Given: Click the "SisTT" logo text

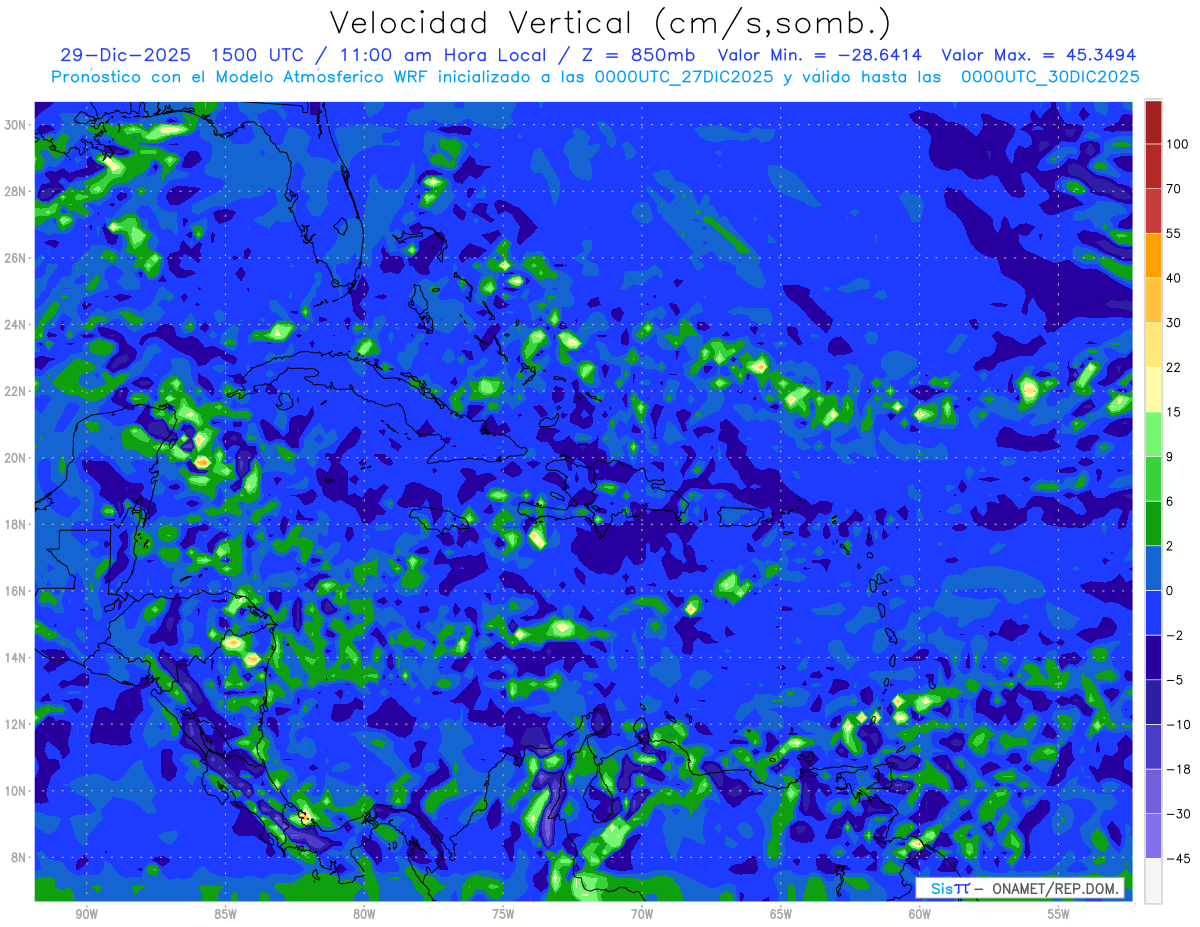Looking at the screenshot, I should [x=948, y=888].
